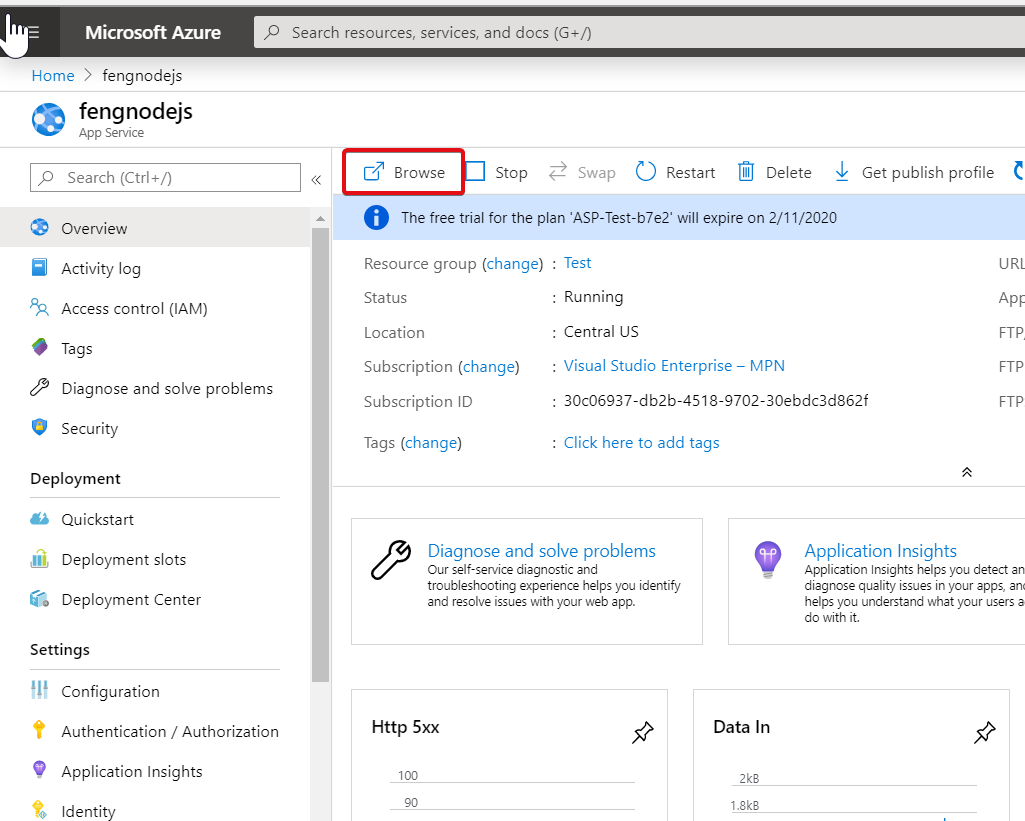1025x821 pixels.
Task: Click the Subscription ID value text
Action: pos(716,401)
